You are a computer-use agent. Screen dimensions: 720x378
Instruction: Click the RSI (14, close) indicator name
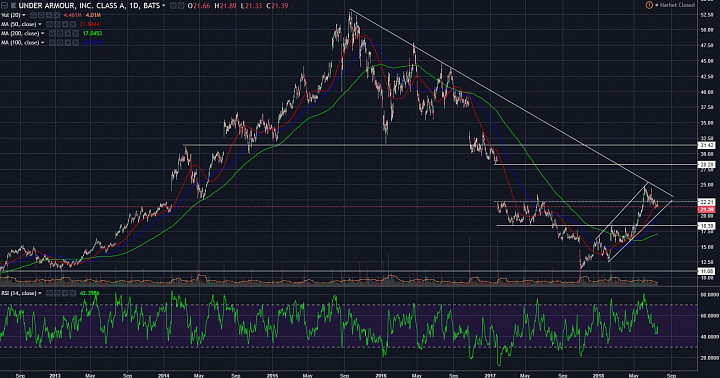[x=18, y=293]
